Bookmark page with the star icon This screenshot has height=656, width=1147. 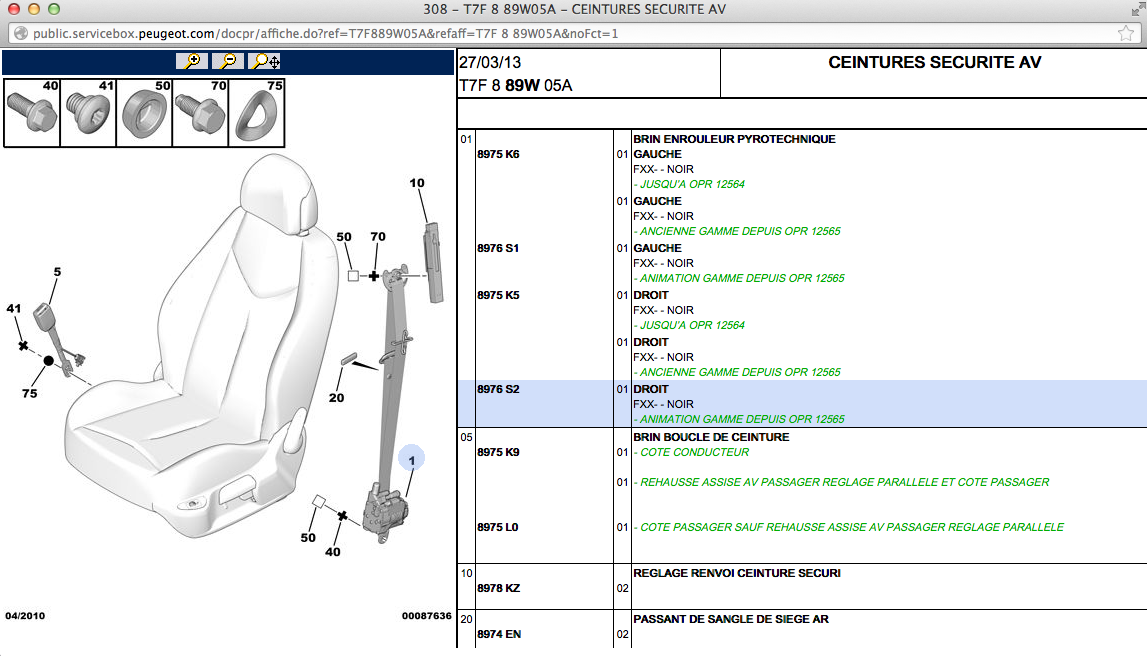(x=1125, y=33)
